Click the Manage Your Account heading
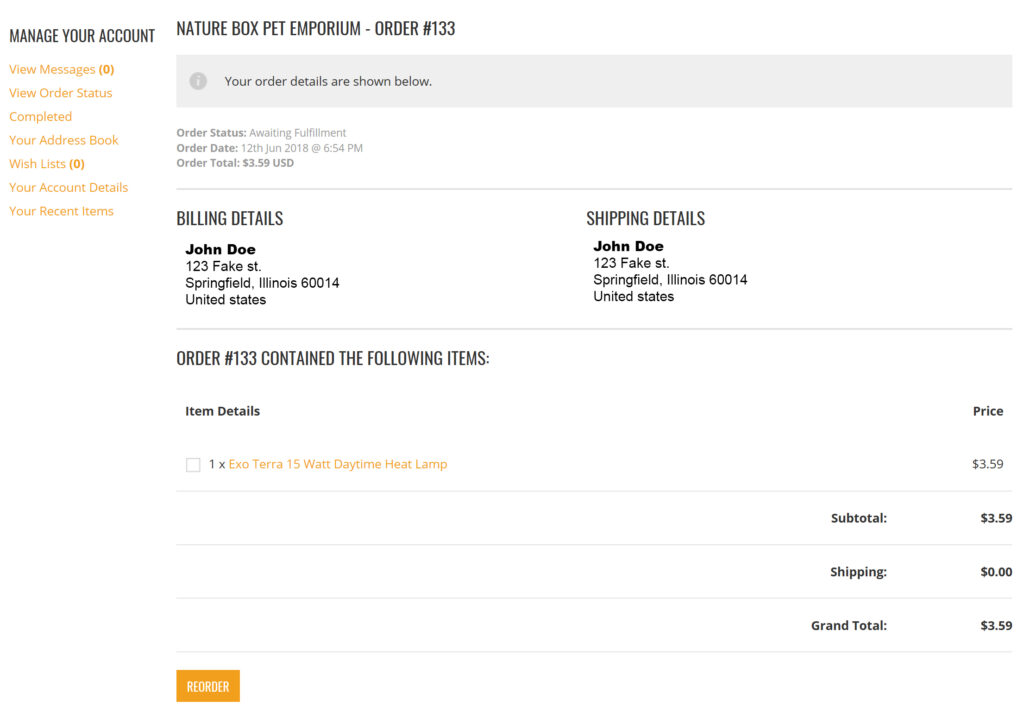 click(82, 36)
